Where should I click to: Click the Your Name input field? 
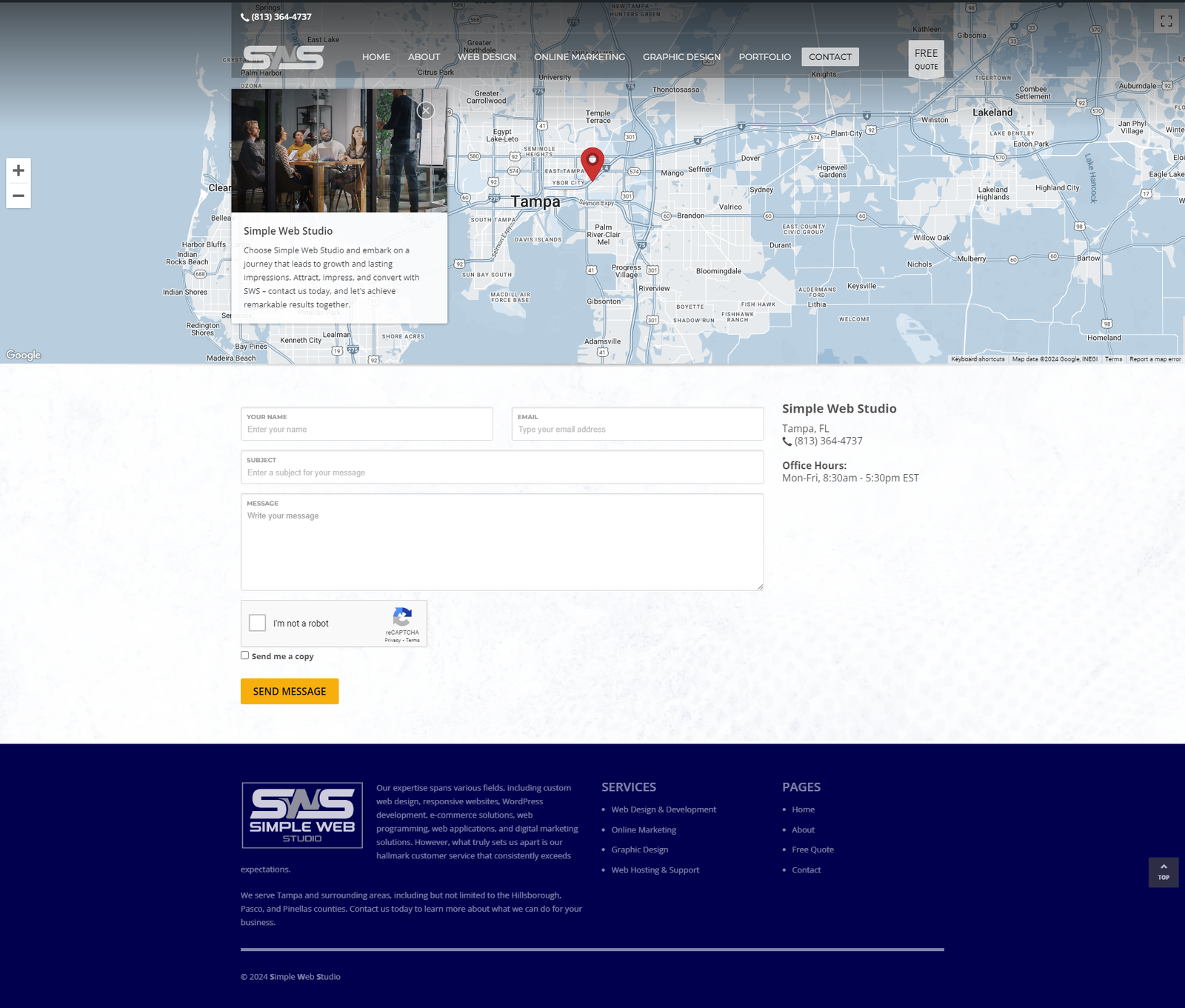click(367, 424)
